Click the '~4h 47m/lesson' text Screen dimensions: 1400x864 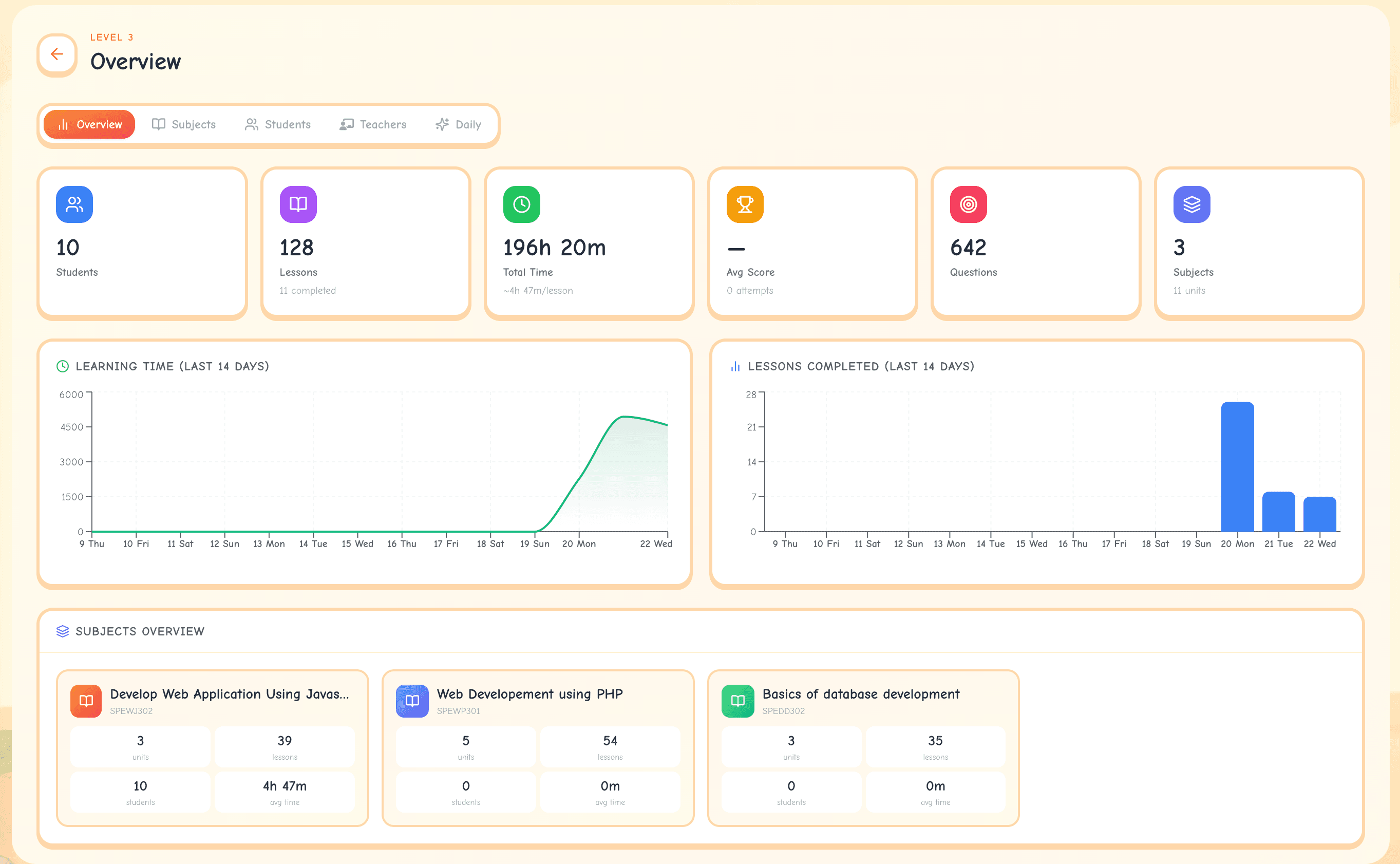coord(538,291)
